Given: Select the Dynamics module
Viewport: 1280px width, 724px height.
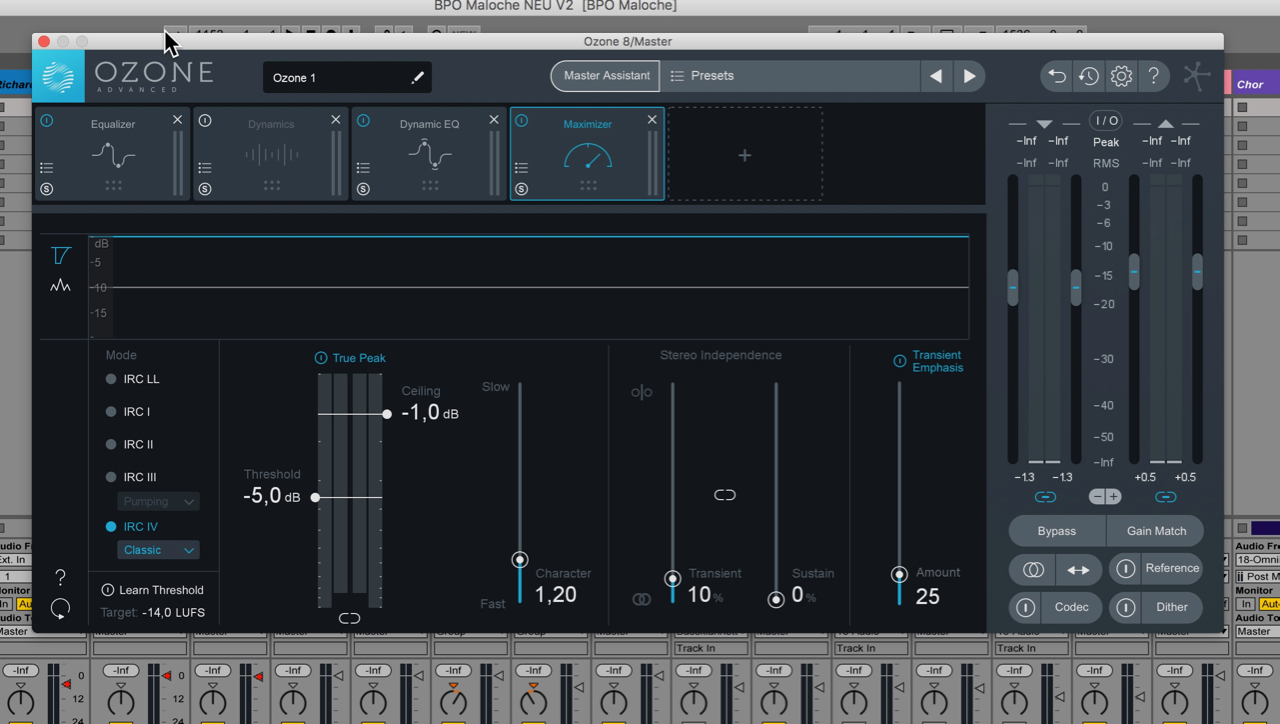Looking at the screenshot, I should click(270, 154).
